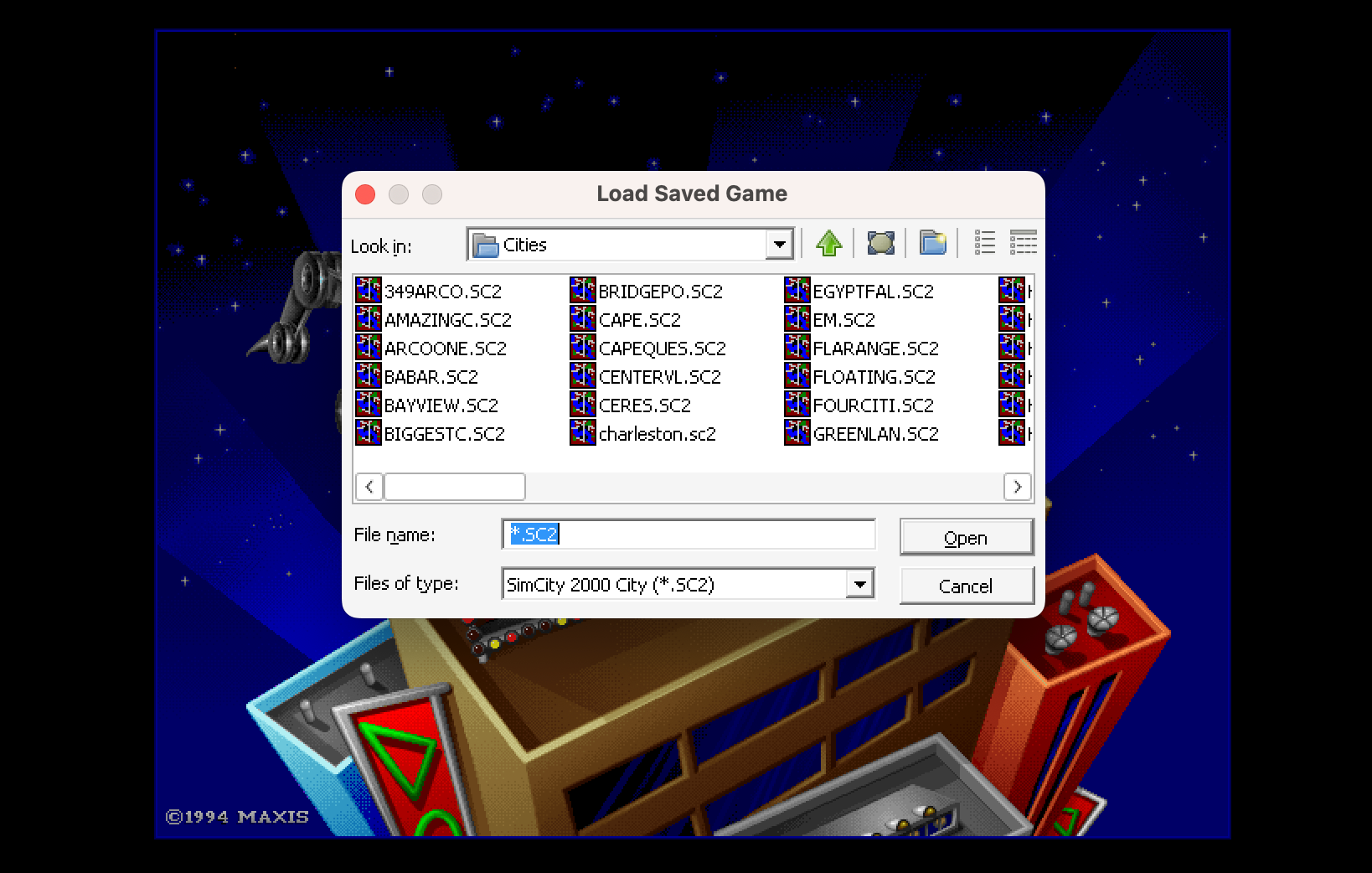Image resolution: width=1372 pixels, height=873 pixels.
Task: Select the BABAR.SC2 file icon
Action: [x=369, y=376]
